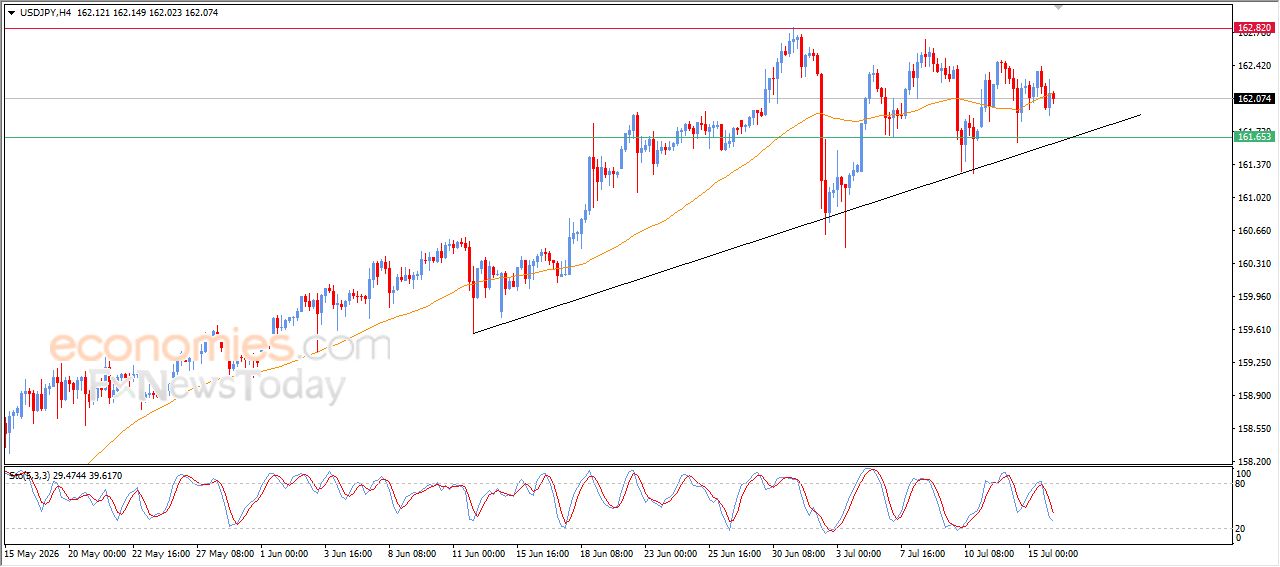This screenshot has width=1280, height=567.
Task: Select the black 162.074 current price label
Action: coord(1254,99)
